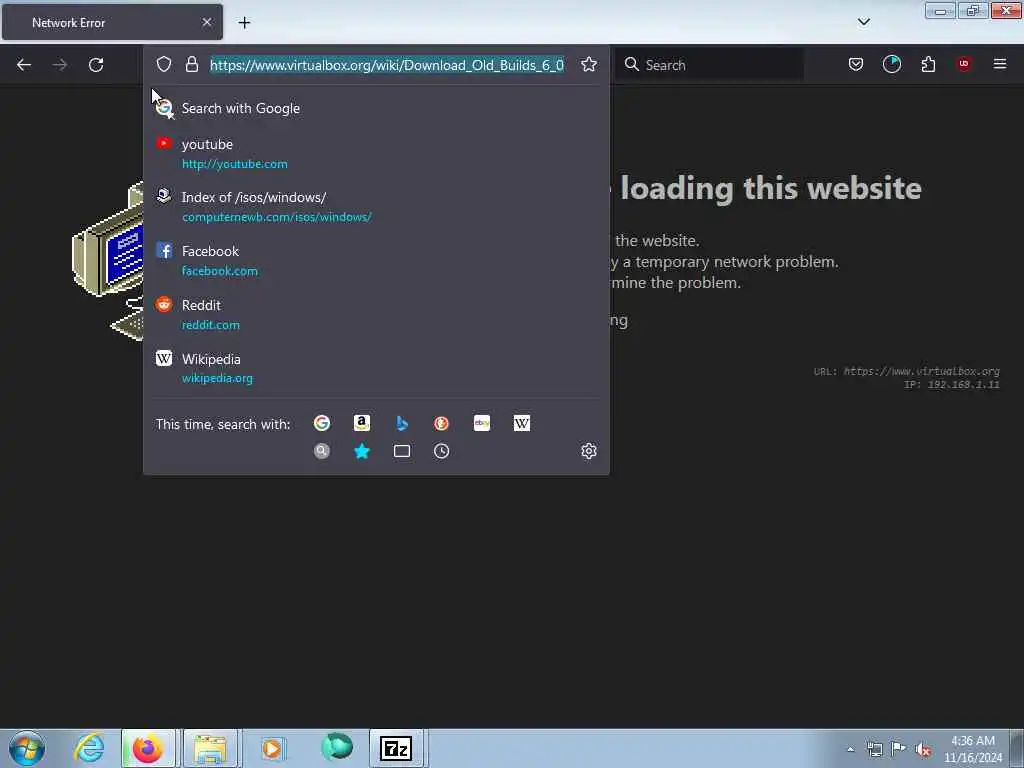Select the Network Error tab
1024x768 pixels.
pyautogui.click(x=112, y=22)
